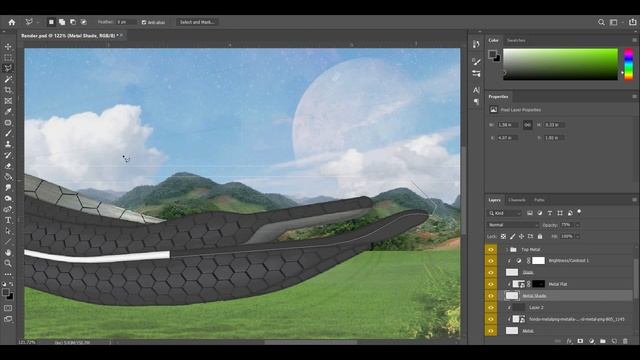Toggle the Anti-alias checkbox
The image size is (640, 360).
pos(144,22)
